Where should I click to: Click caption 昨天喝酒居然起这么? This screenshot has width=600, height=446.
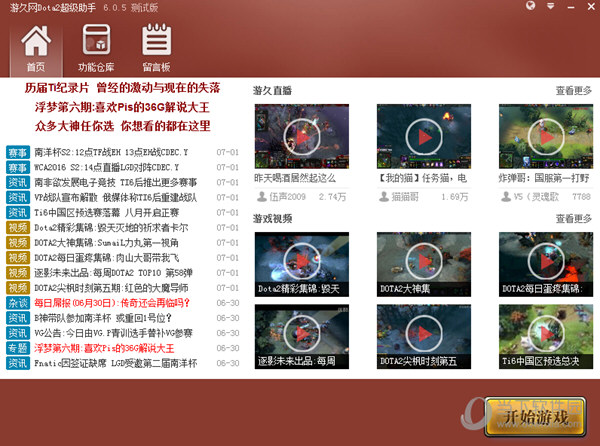(295, 178)
